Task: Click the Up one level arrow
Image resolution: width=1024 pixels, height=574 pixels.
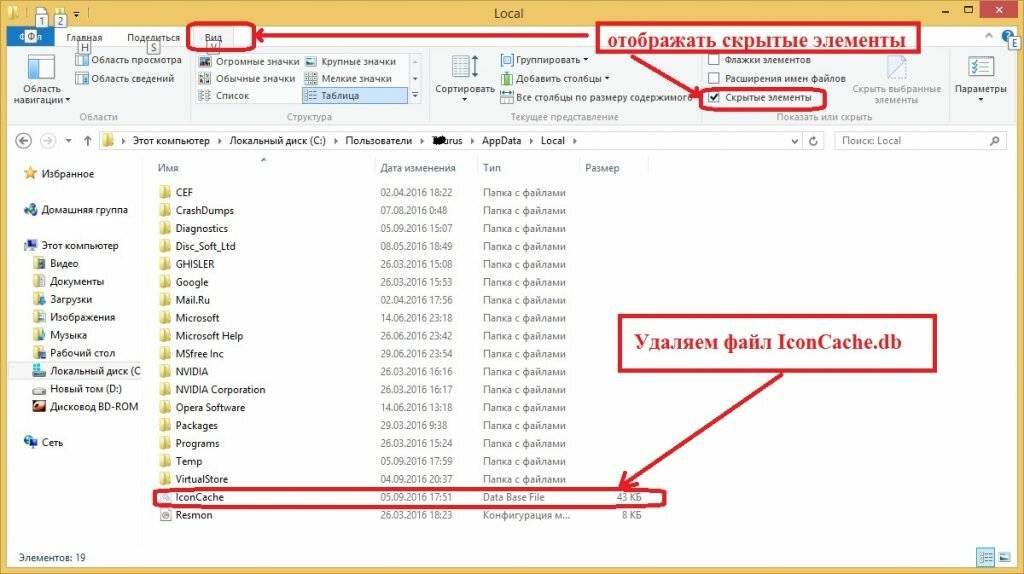Action: [88, 141]
